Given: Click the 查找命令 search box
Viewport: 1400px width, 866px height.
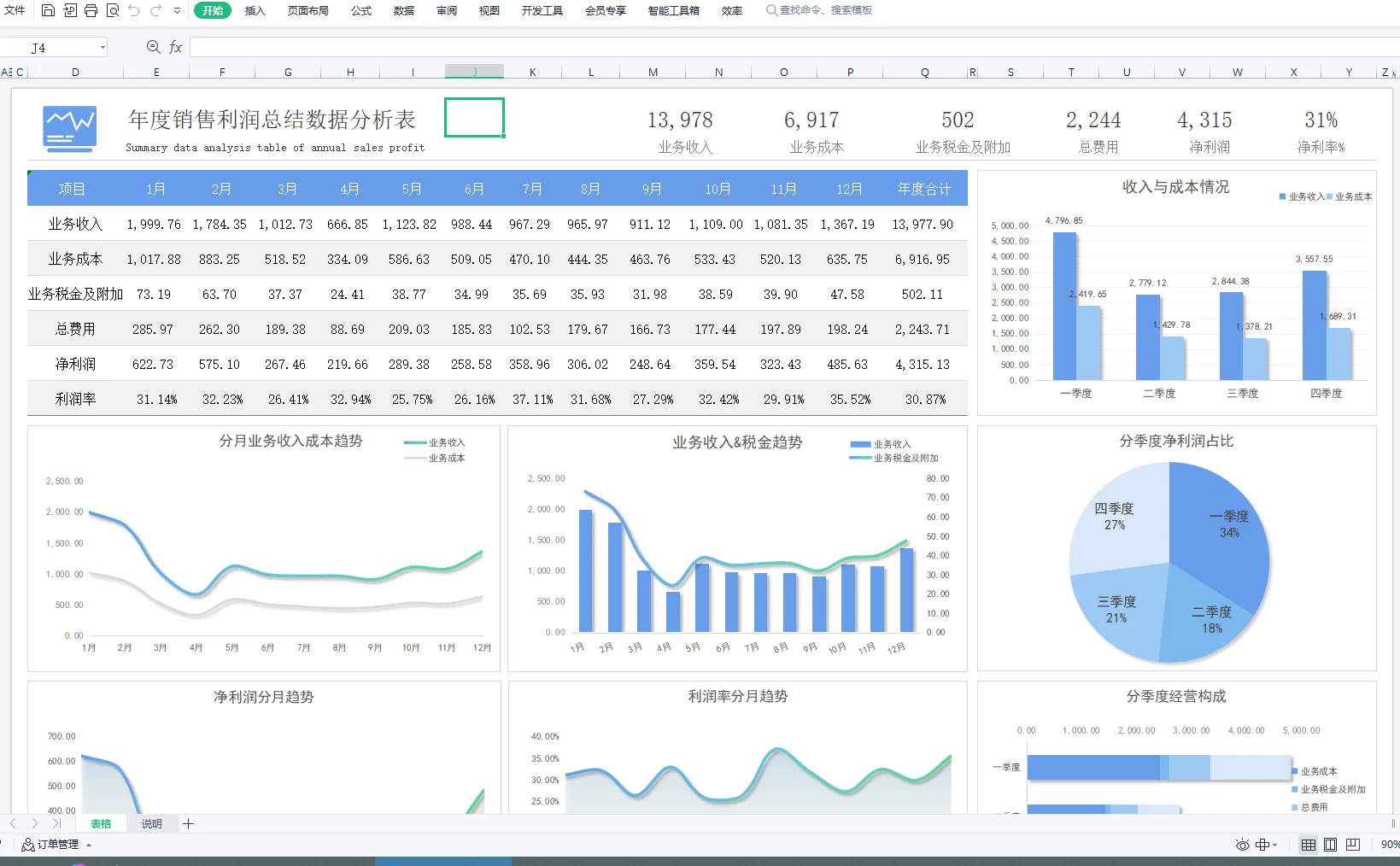Looking at the screenshot, I should coord(819,10).
